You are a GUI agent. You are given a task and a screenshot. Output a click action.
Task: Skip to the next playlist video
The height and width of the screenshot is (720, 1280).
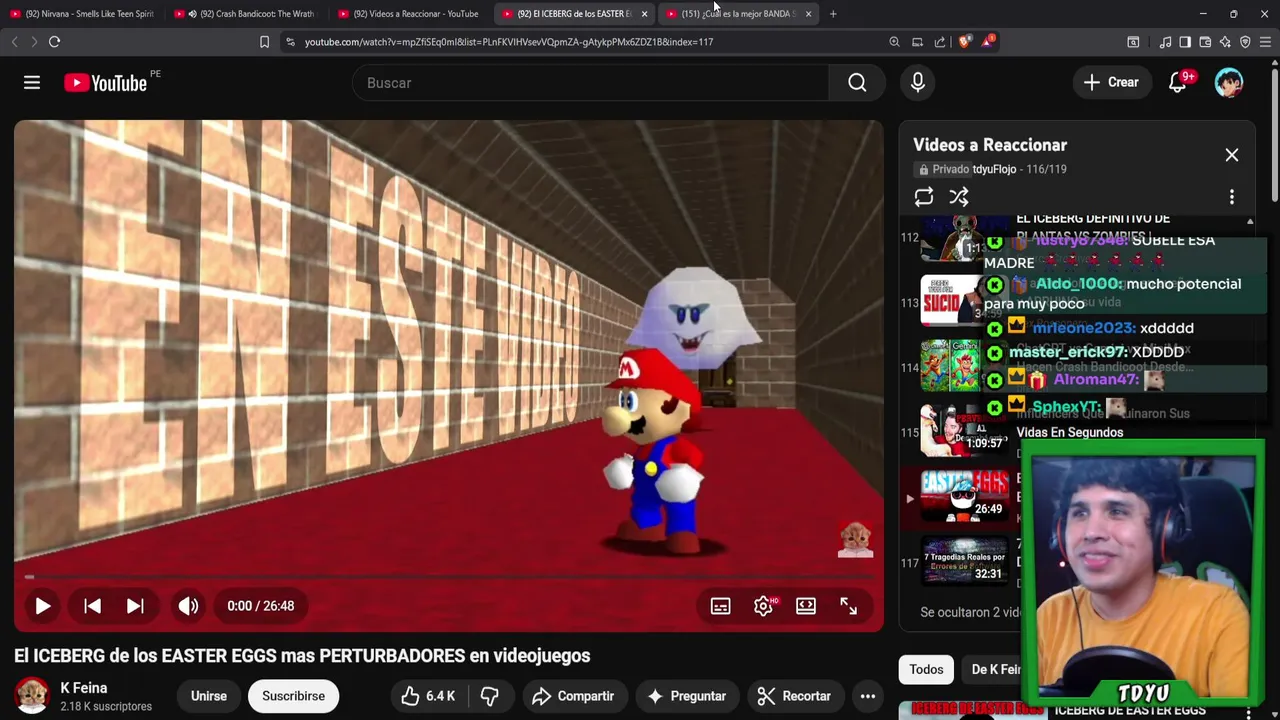point(135,606)
